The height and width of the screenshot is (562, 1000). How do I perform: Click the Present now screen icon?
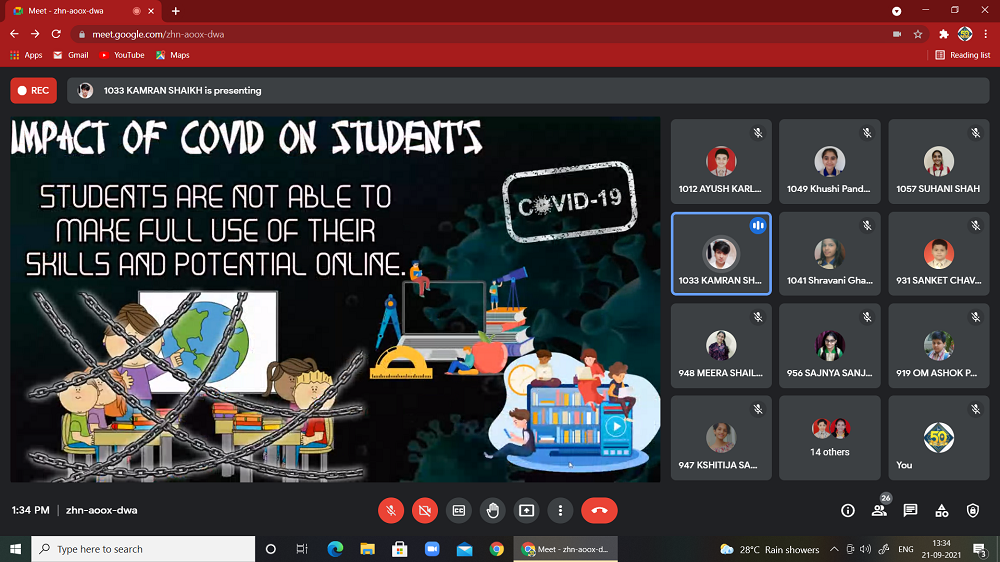point(526,510)
